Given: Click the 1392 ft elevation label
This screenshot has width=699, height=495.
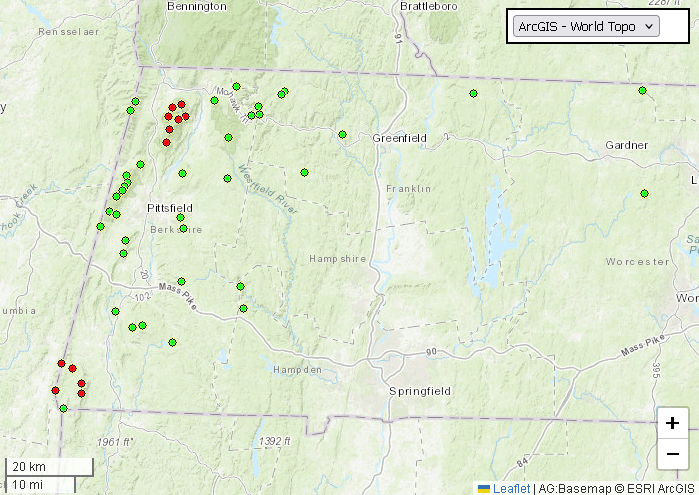Looking at the screenshot, I should pos(275,441).
